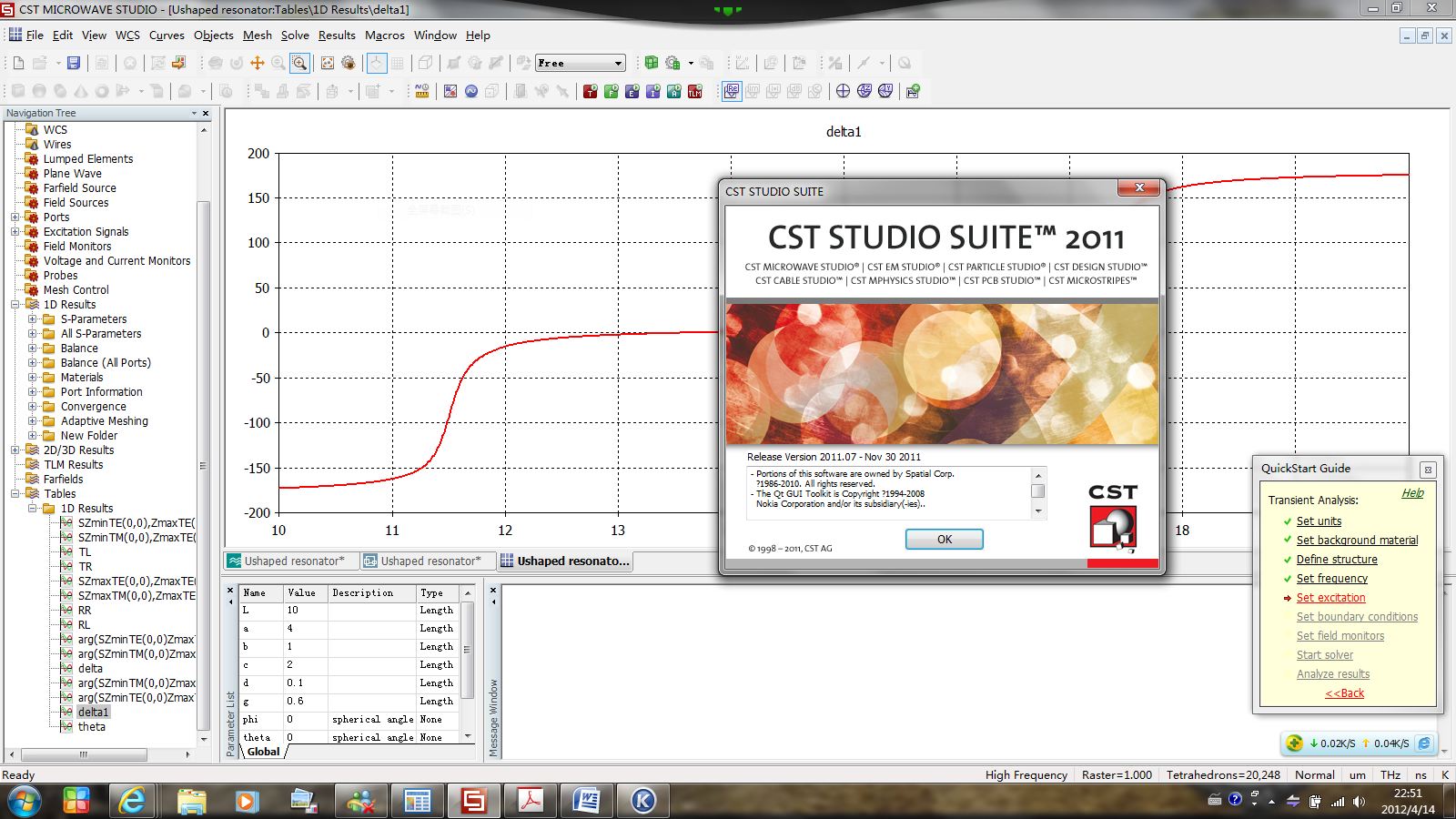This screenshot has width=1456, height=819.
Task: Start the Asymptotic solver (A) icon
Action: point(674,91)
